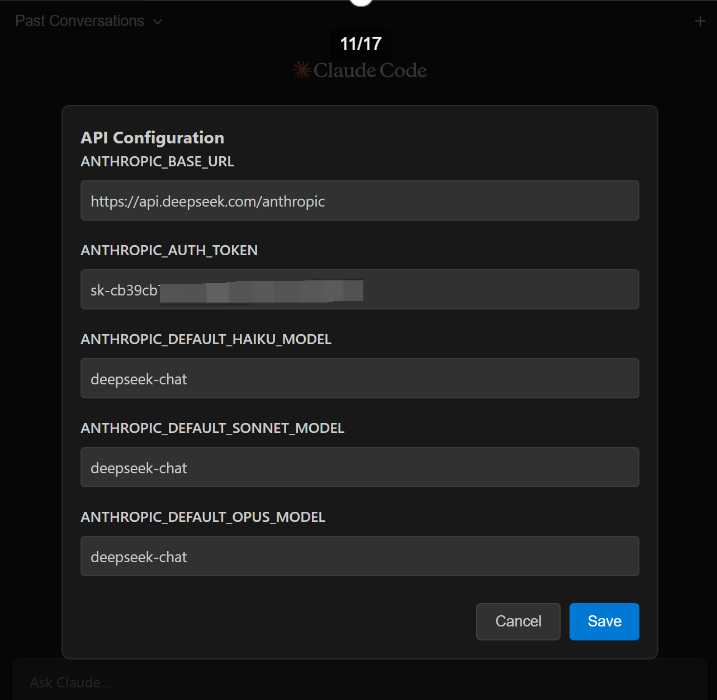Expand the Past Conversations chevron arrow
717x700 pixels.
(x=158, y=21)
